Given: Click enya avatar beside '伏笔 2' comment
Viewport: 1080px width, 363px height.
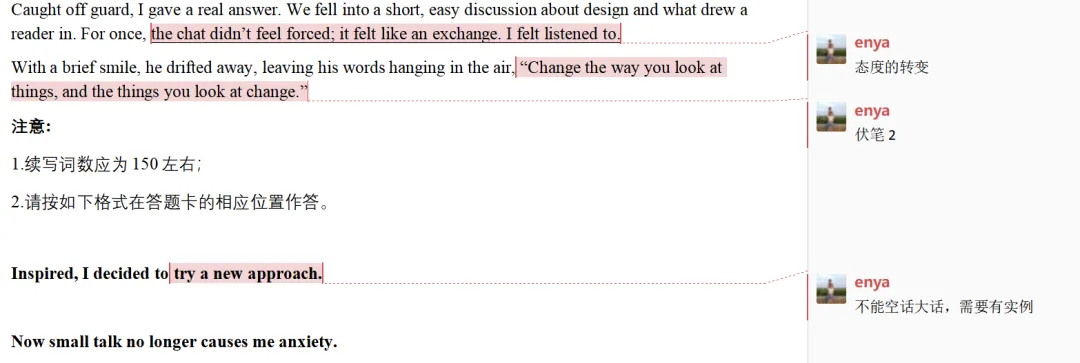Looking at the screenshot, I should pyautogui.click(x=831, y=117).
